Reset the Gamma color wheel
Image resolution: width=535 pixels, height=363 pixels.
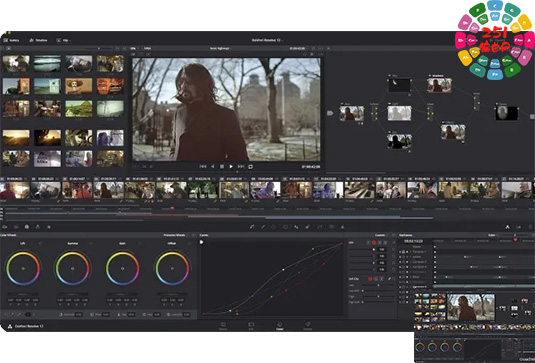pos(91,244)
